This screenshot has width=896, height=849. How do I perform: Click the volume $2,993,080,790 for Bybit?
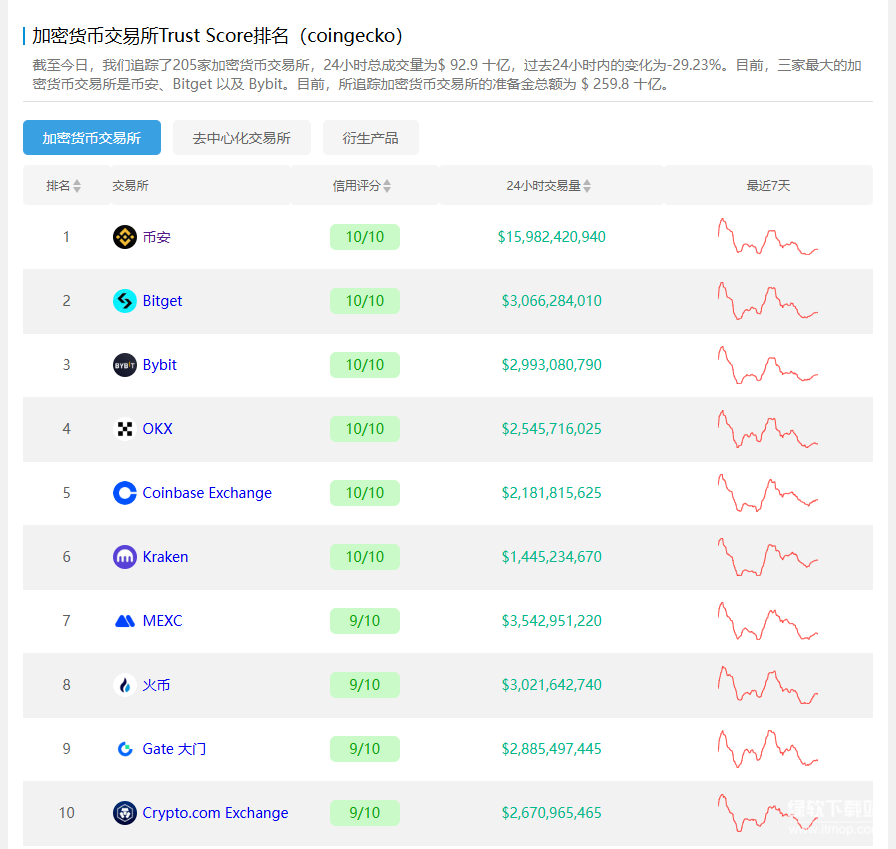551,365
